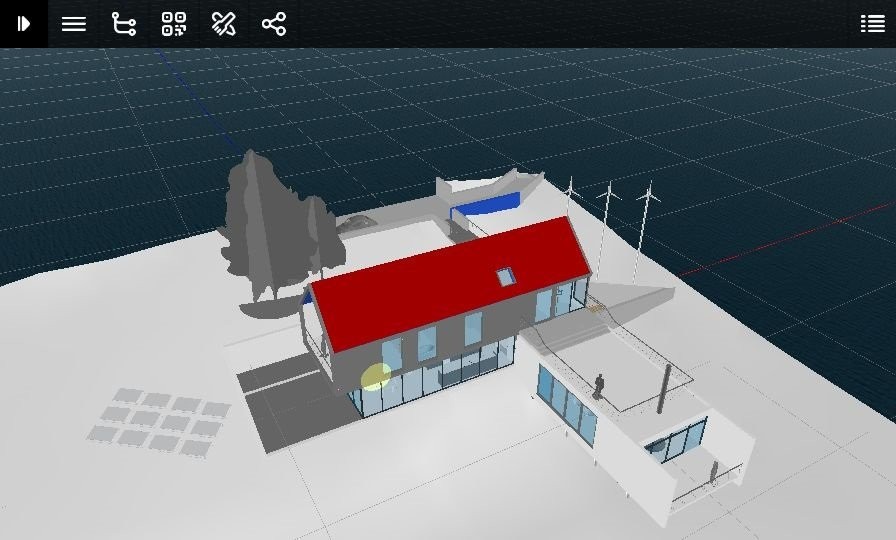
Task: Click the blue swimming pool behind the house
Action: (487, 204)
